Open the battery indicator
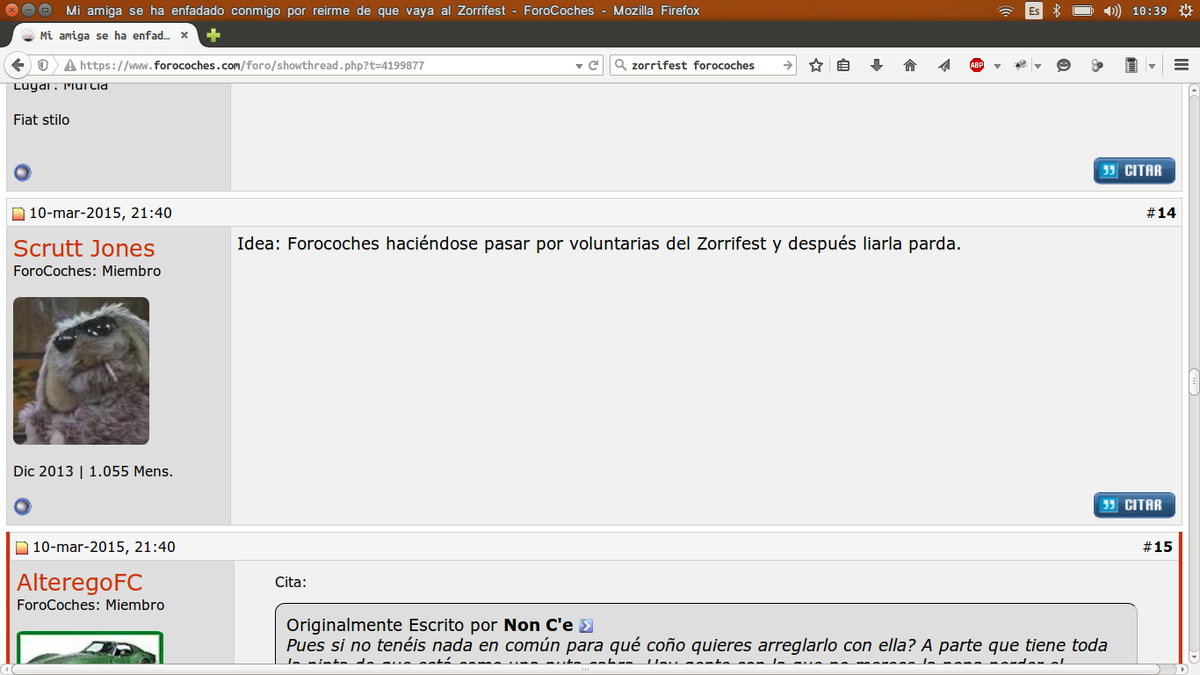1200x675 pixels. click(1083, 11)
